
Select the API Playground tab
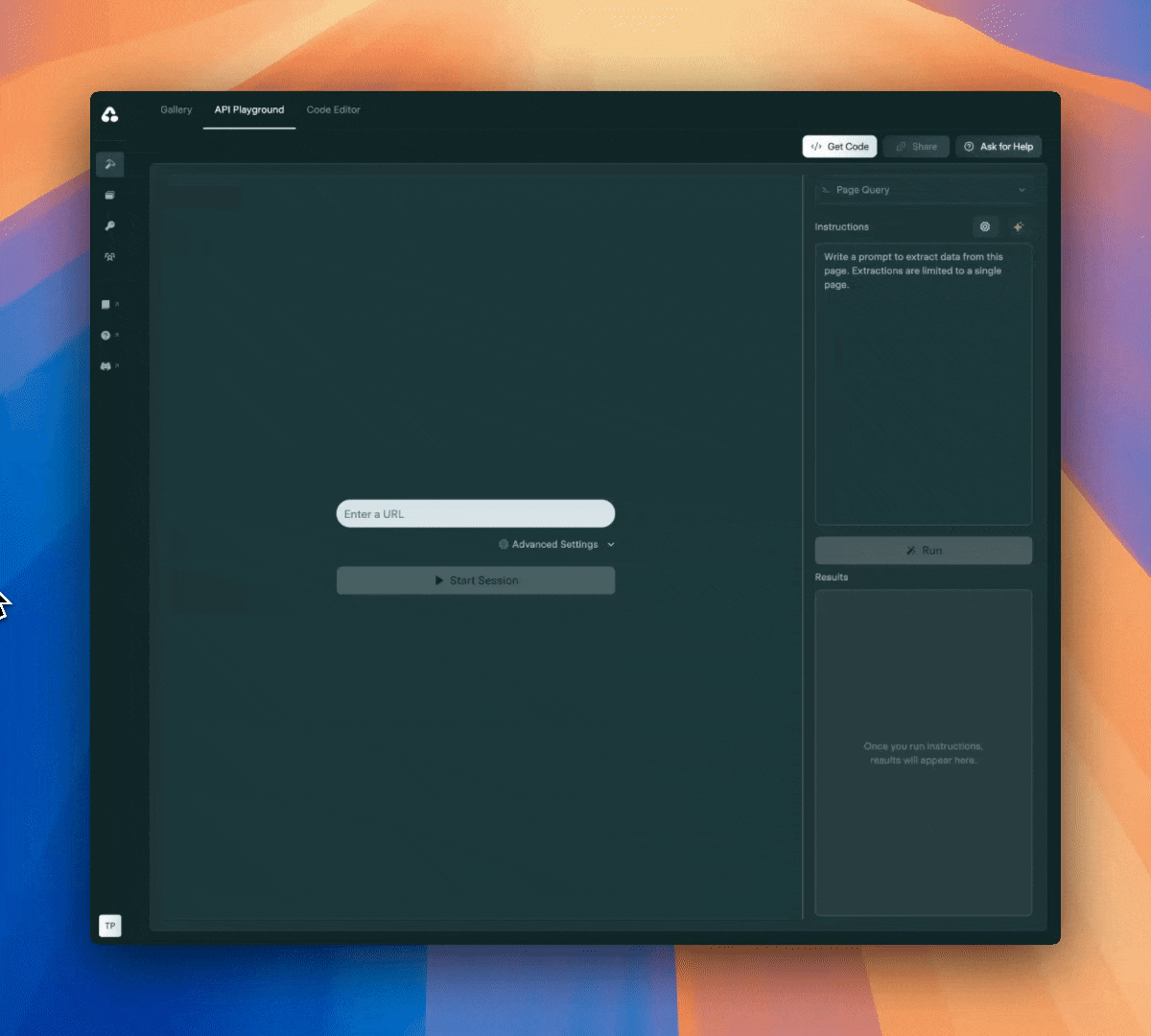click(x=249, y=110)
